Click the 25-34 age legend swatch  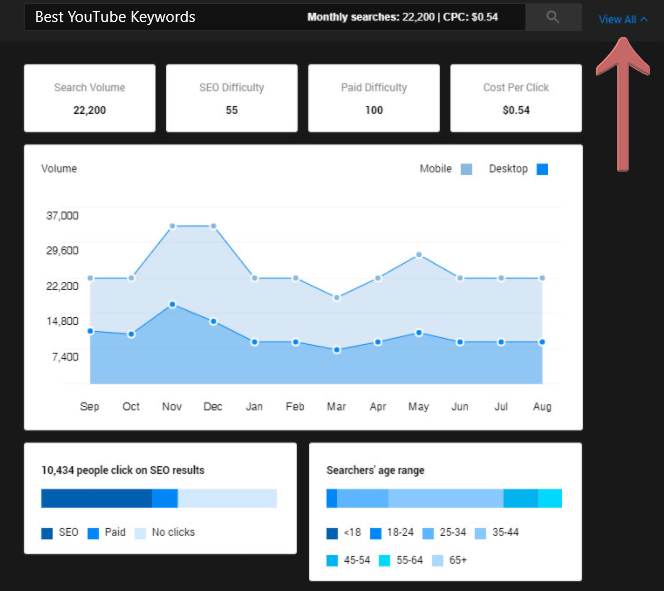[x=428, y=533]
